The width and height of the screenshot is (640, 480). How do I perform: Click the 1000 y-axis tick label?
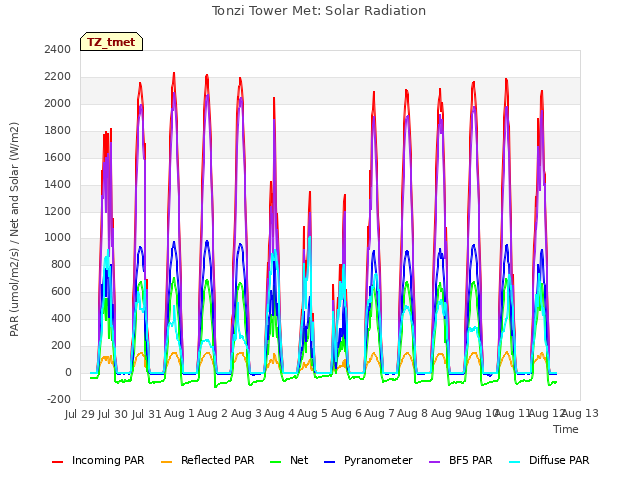point(58,238)
